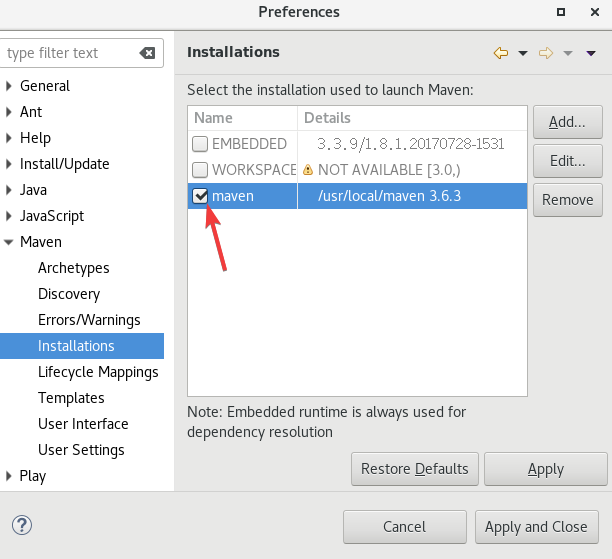This screenshot has height=559, width=612.
Task: Select the EMBEDDED row name text
Action: pos(249,144)
